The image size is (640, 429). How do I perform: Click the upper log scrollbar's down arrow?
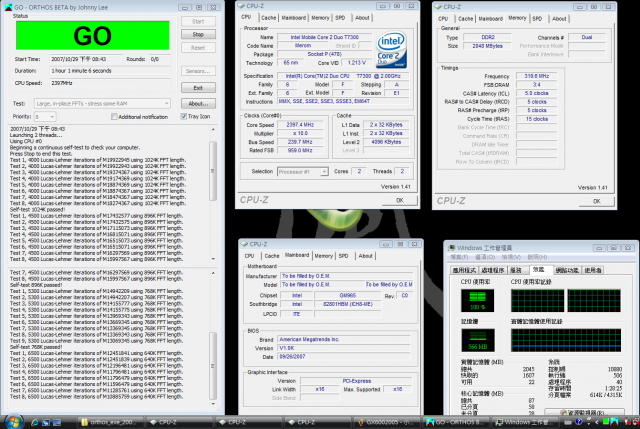click(213, 259)
